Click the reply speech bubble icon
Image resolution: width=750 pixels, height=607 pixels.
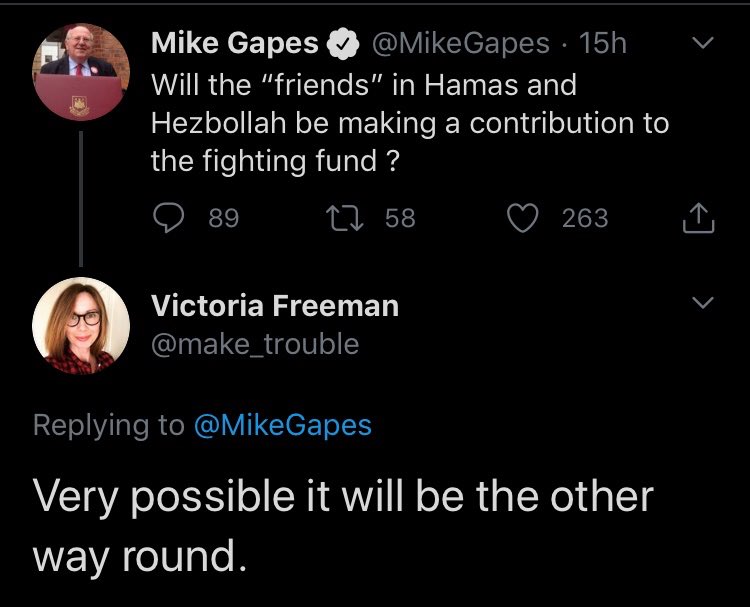coord(168,218)
